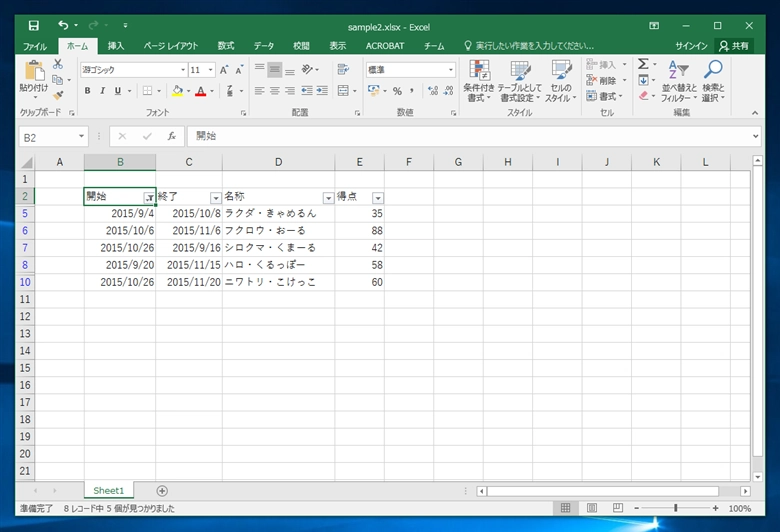Click the Wrap Text icon
Viewport: 780px width, 532px height.
point(343,69)
